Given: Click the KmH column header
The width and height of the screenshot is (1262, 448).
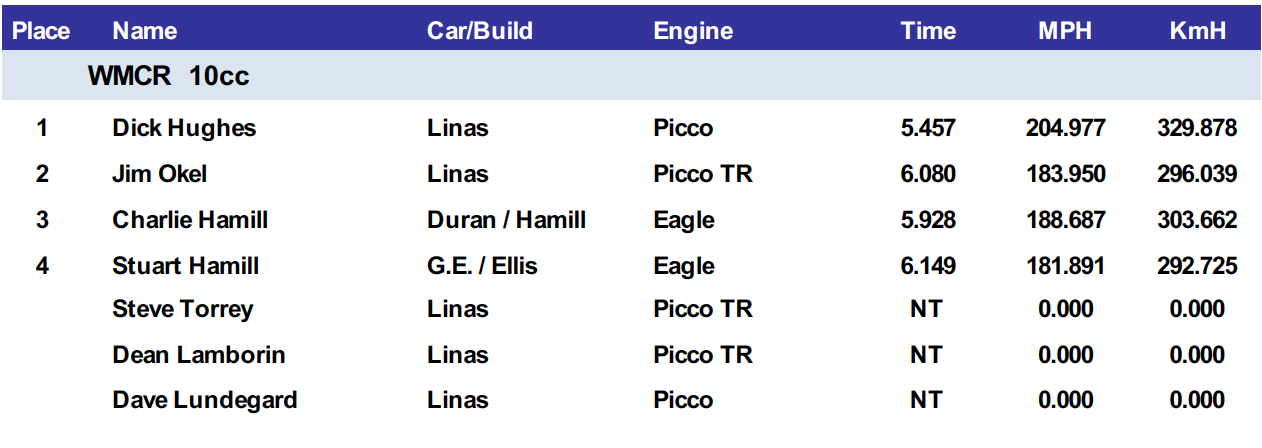Looking at the screenshot, I should (1197, 31).
